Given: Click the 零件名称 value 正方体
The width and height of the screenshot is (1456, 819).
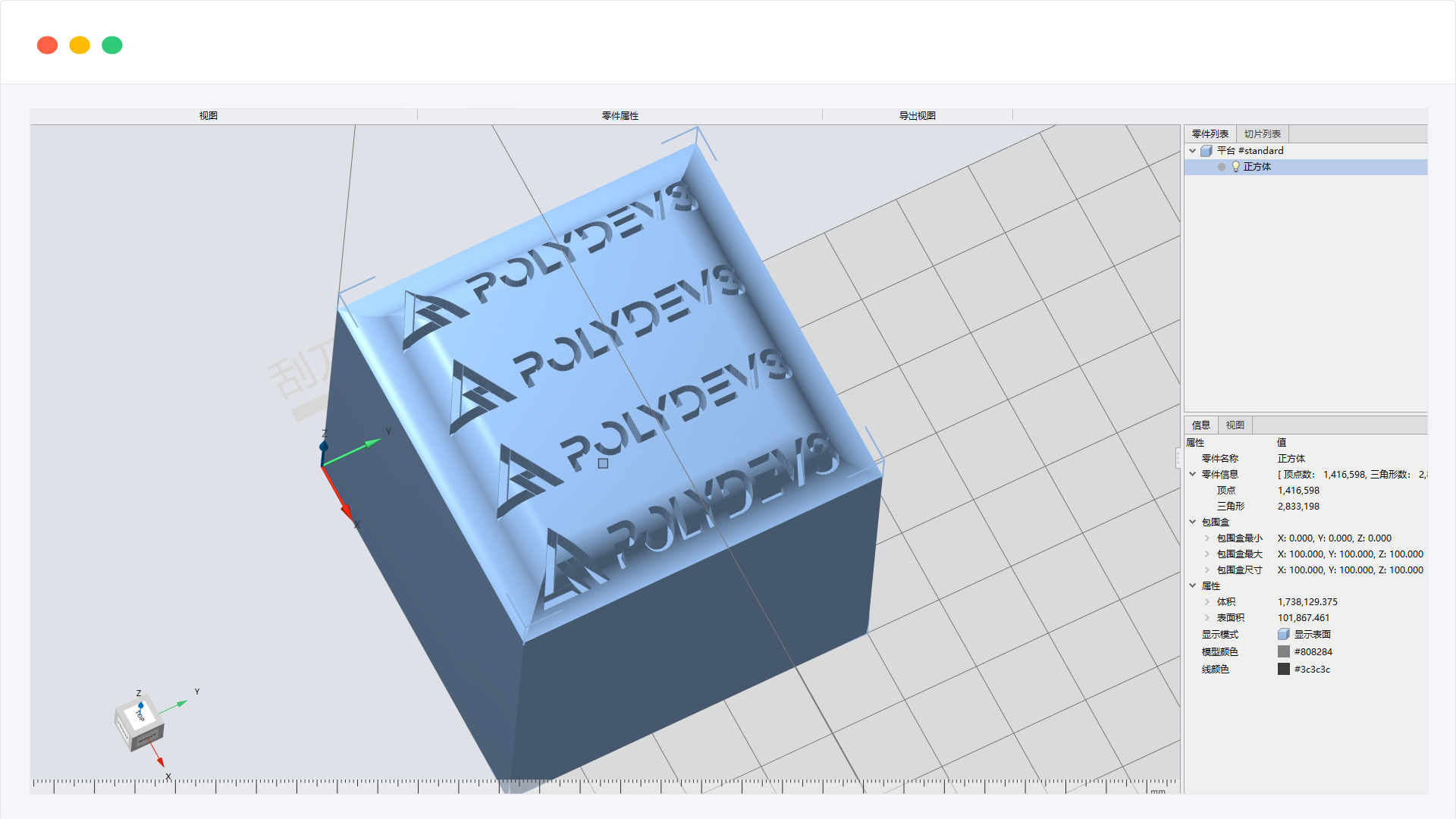Looking at the screenshot, I should [1291, 459].
